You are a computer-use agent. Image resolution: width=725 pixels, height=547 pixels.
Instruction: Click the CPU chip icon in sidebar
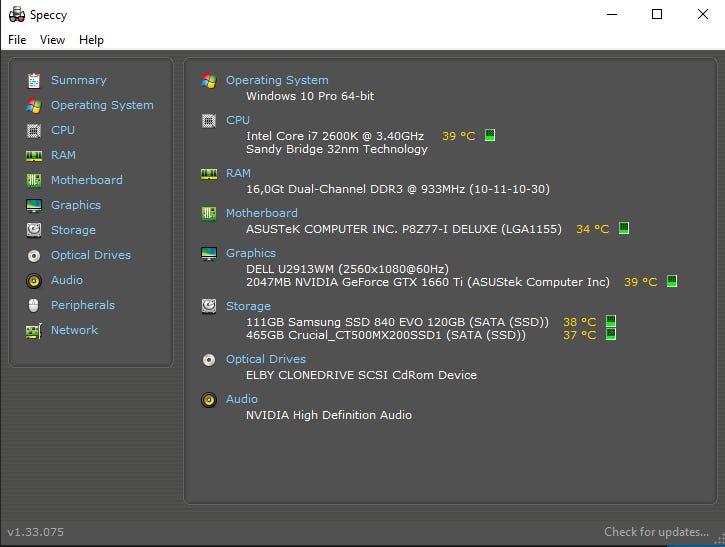click(34, 131)
